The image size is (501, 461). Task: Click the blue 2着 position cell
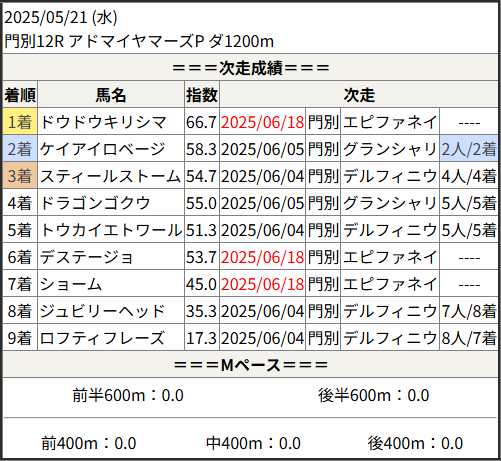(20, 148)
